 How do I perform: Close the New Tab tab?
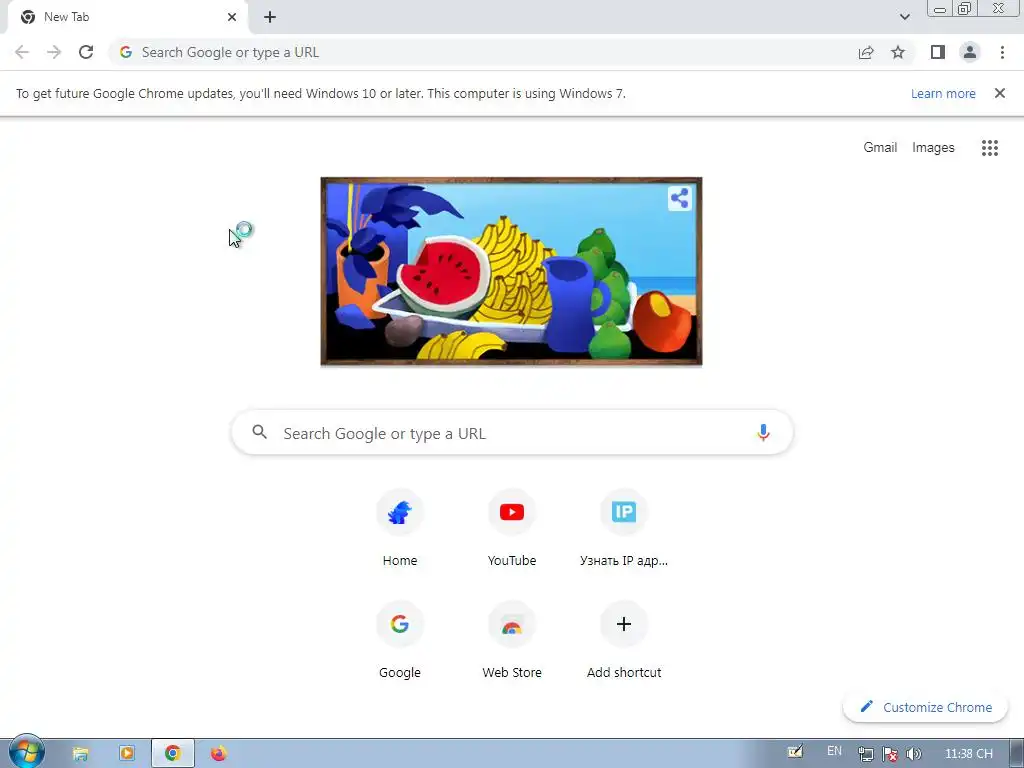pos(232,17)
